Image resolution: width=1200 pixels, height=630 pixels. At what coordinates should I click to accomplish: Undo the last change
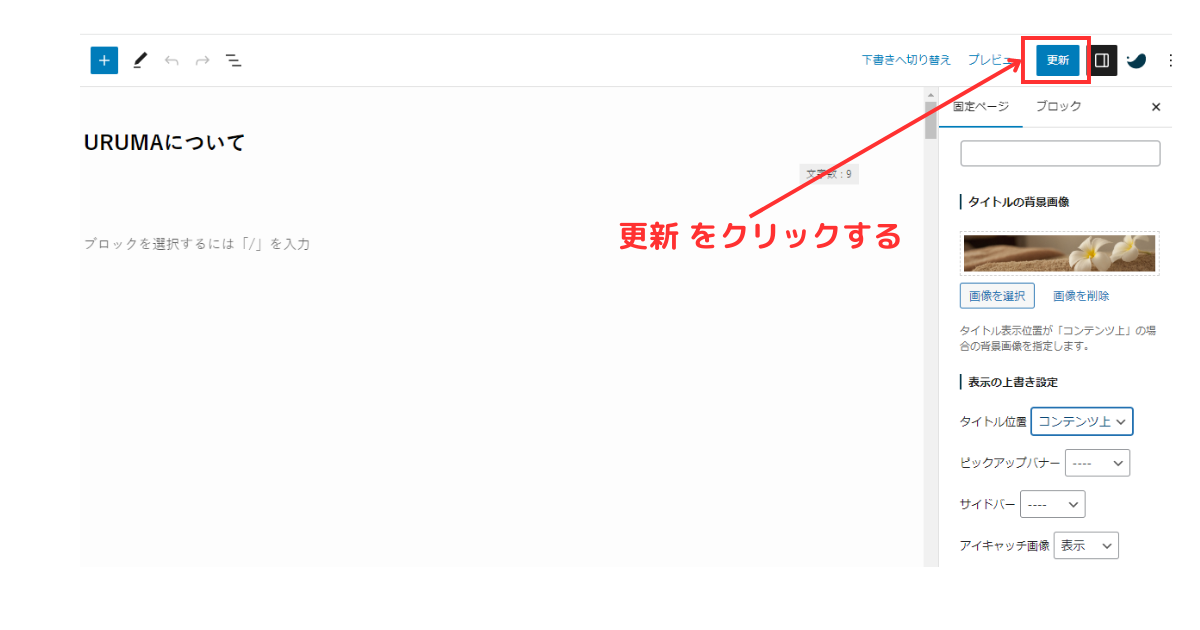click(170, 60)
